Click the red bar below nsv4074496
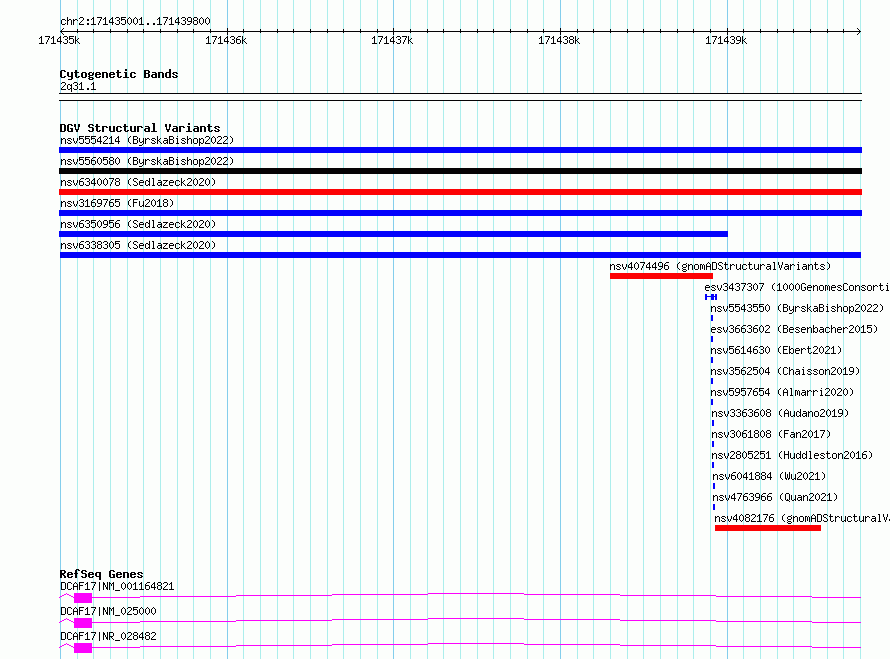The width and height of the screenshot is (890, 659). (x=661, y=276)
